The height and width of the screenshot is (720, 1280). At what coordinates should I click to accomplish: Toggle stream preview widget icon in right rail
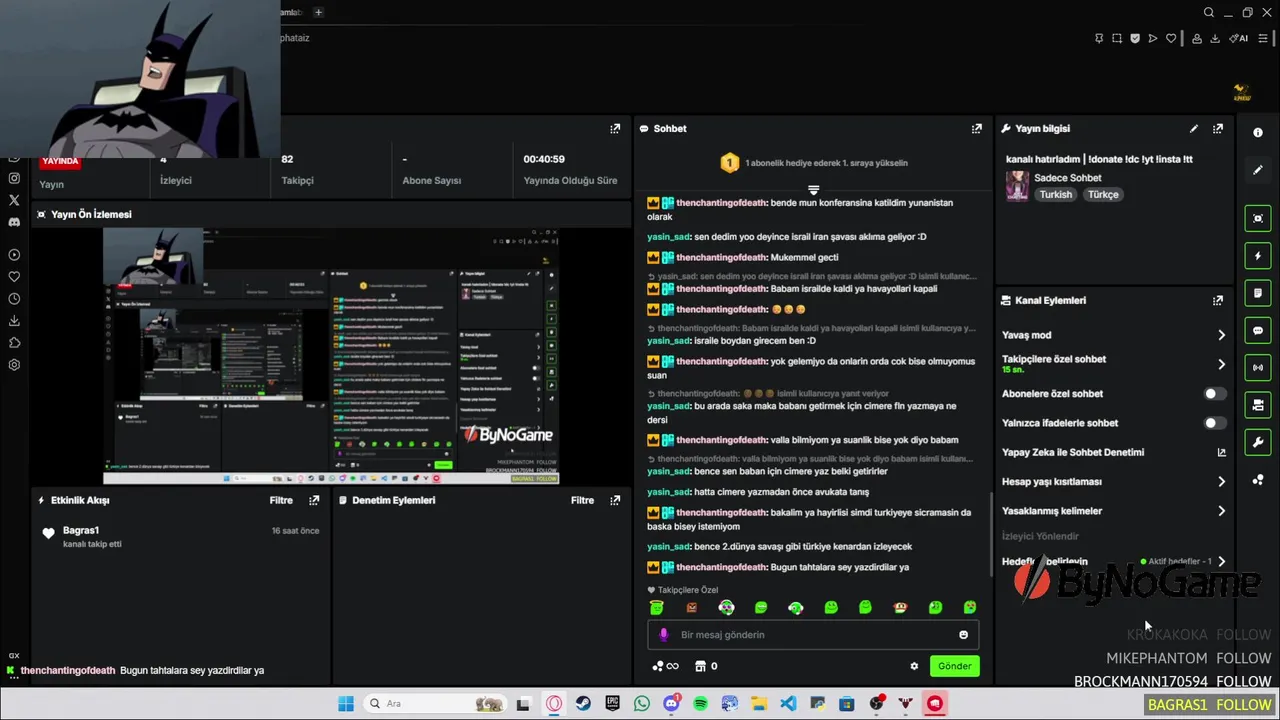coord(1258,218)
